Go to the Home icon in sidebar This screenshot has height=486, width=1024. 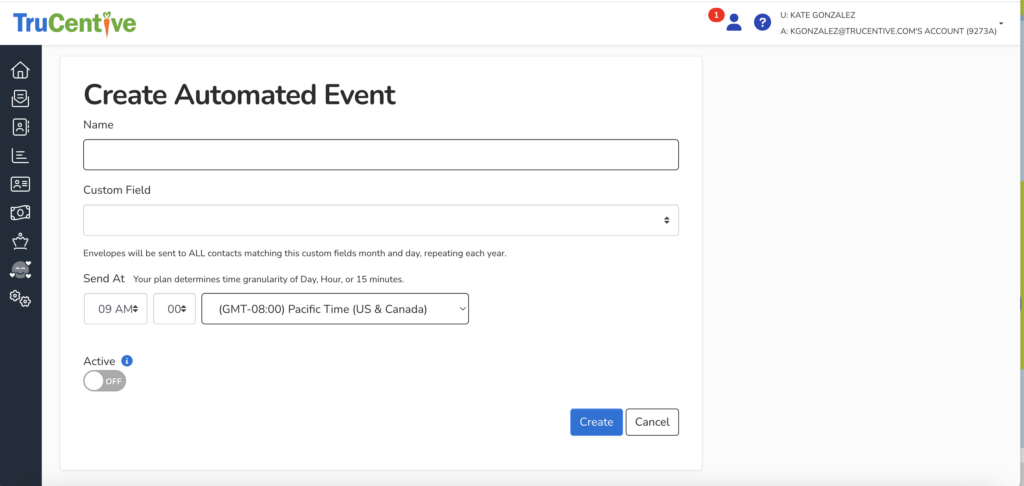pyautogui.click(x=20, y=70)
